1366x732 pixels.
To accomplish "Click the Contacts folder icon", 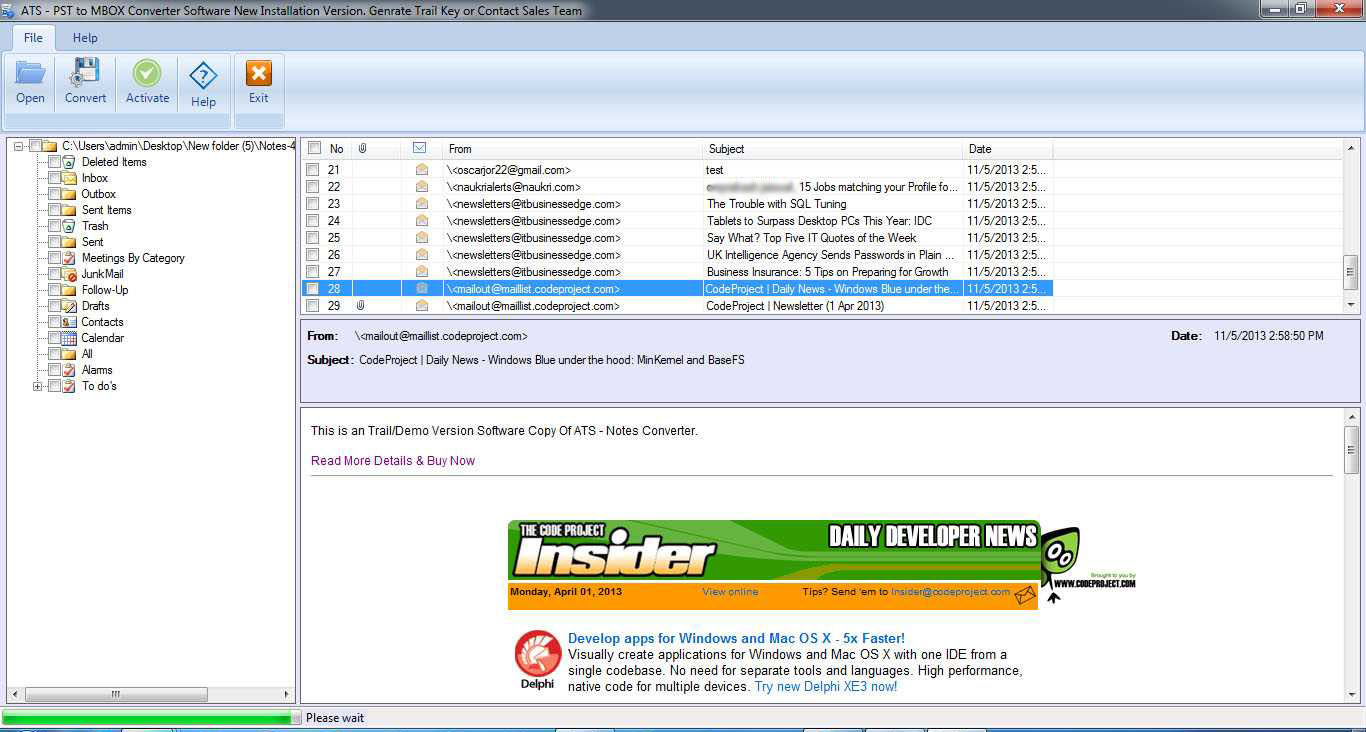I will coord(69,322).
